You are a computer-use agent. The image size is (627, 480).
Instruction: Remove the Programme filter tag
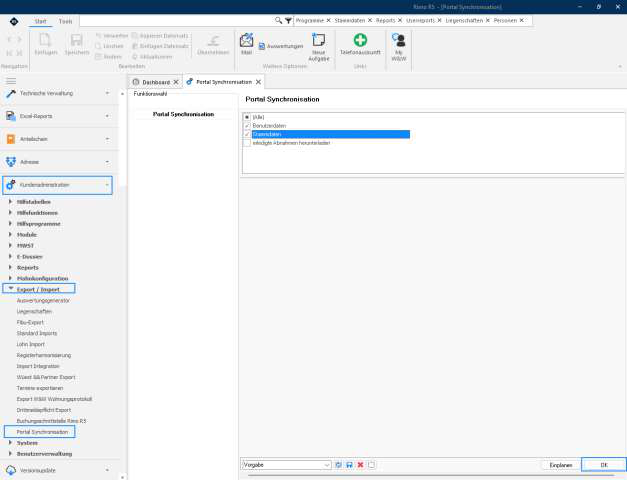coord(328,20)
